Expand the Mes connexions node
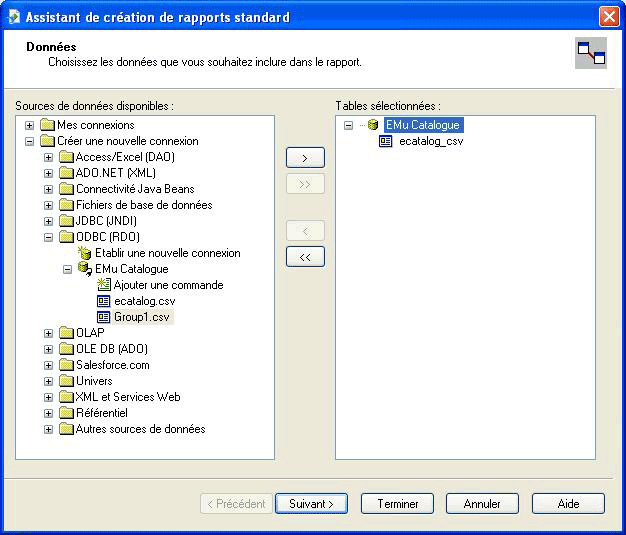This screenshot has width=626, height=535. tap(29, 125)
